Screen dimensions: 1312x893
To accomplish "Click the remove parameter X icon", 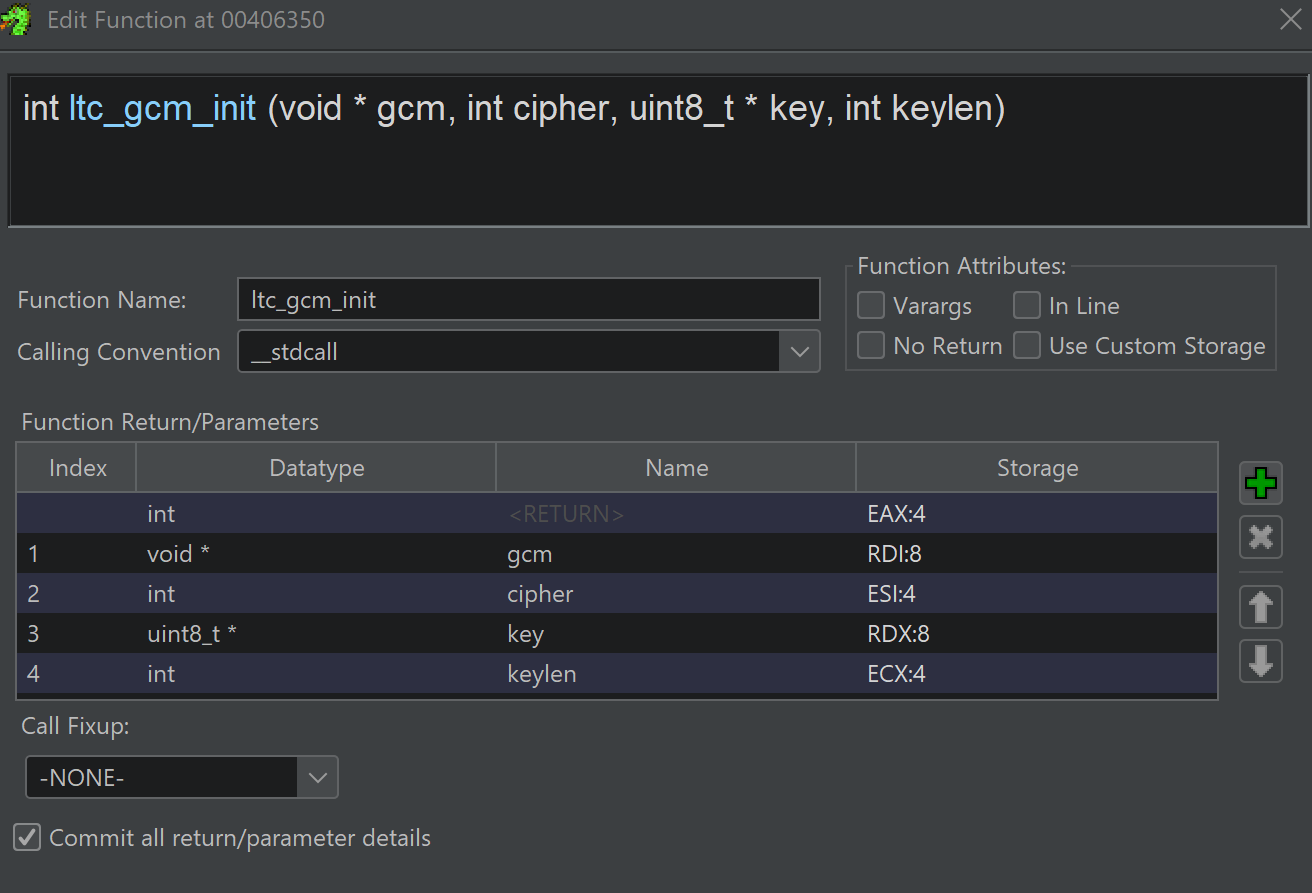I will (x=1261, y=538).
